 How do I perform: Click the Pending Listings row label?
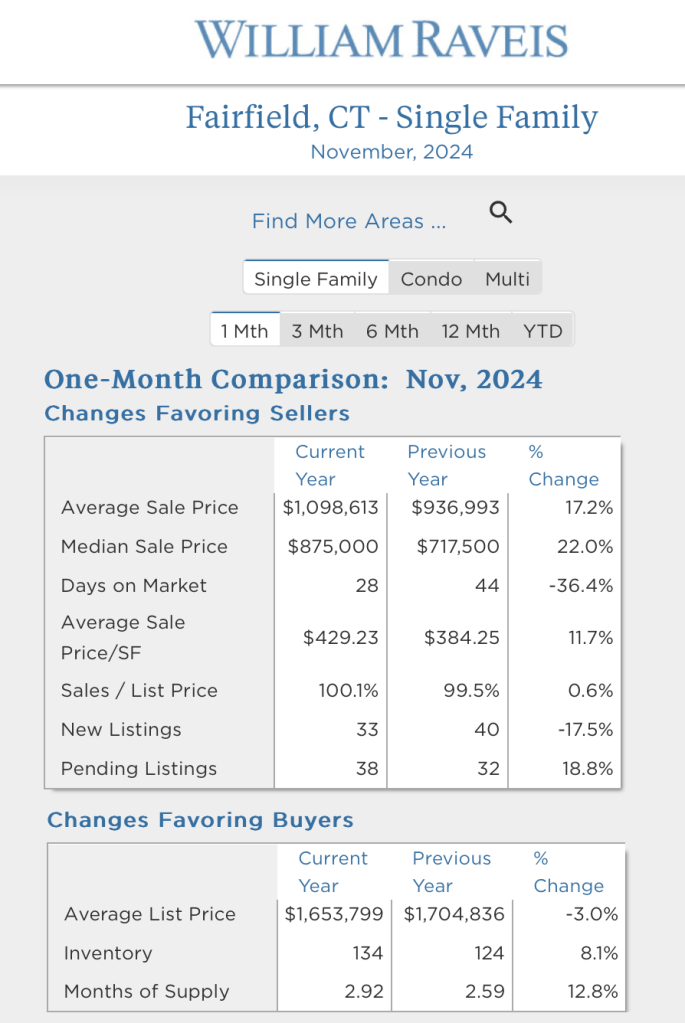139,769
